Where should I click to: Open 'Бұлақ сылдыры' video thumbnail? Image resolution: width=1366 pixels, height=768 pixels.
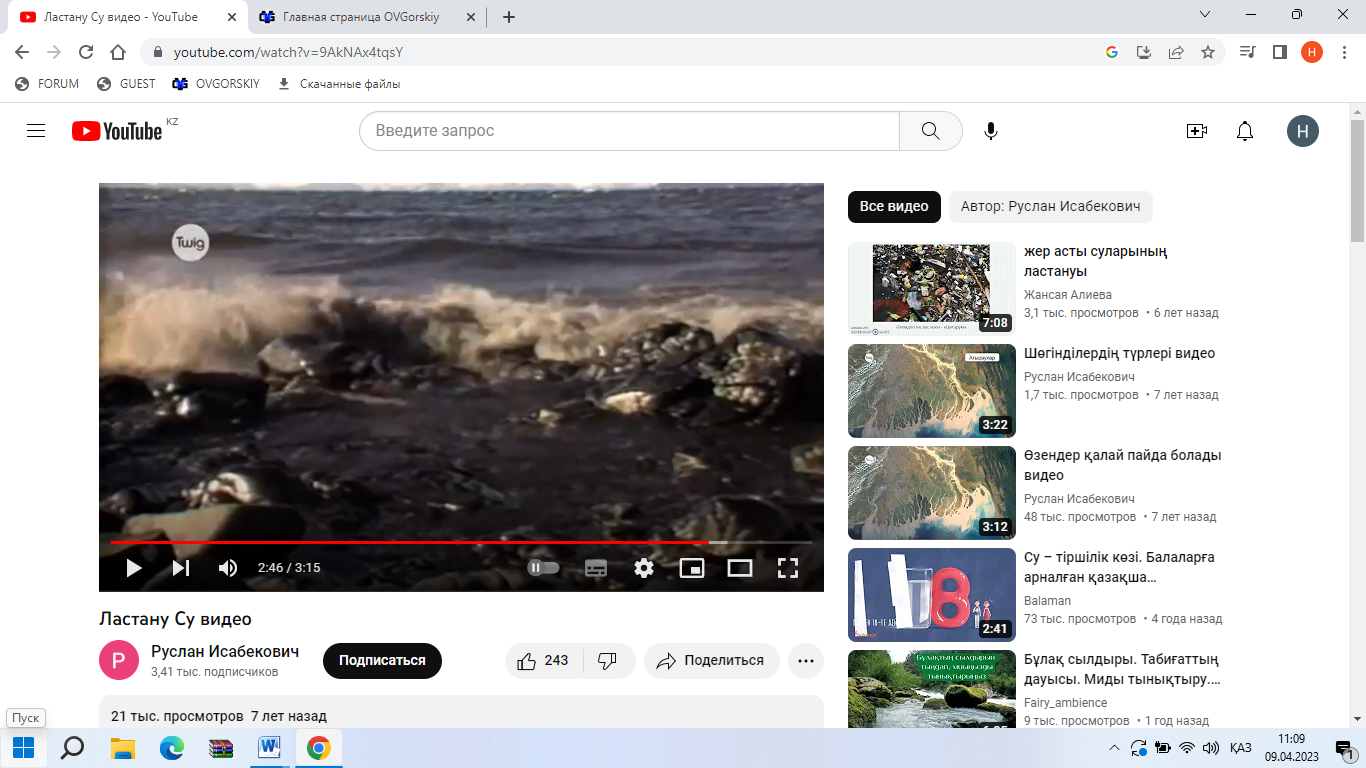(932, 689)
